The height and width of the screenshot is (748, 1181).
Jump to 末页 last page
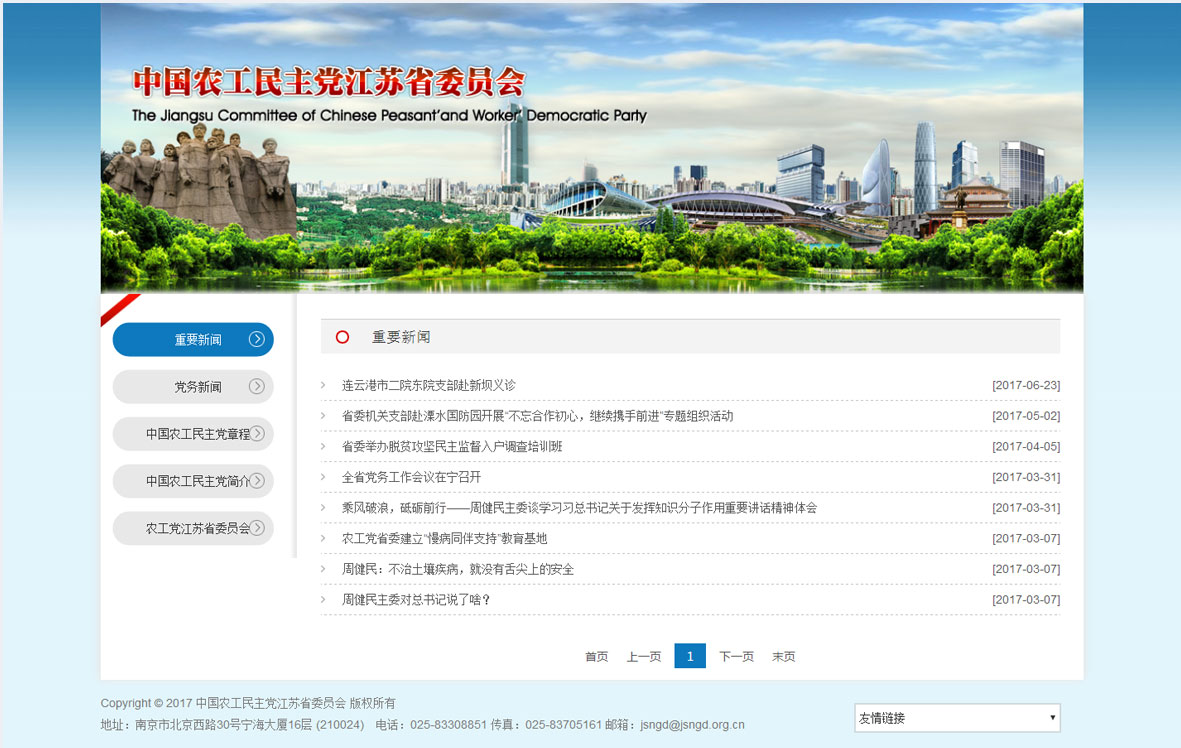[x=783, y=657]
